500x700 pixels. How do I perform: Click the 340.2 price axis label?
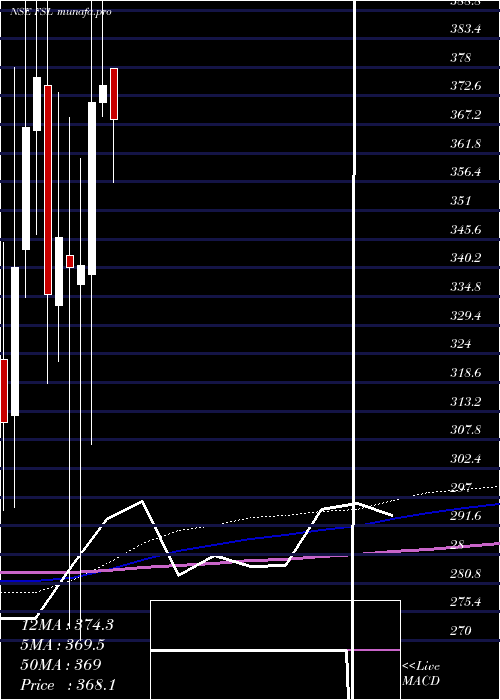coord(466,258)
